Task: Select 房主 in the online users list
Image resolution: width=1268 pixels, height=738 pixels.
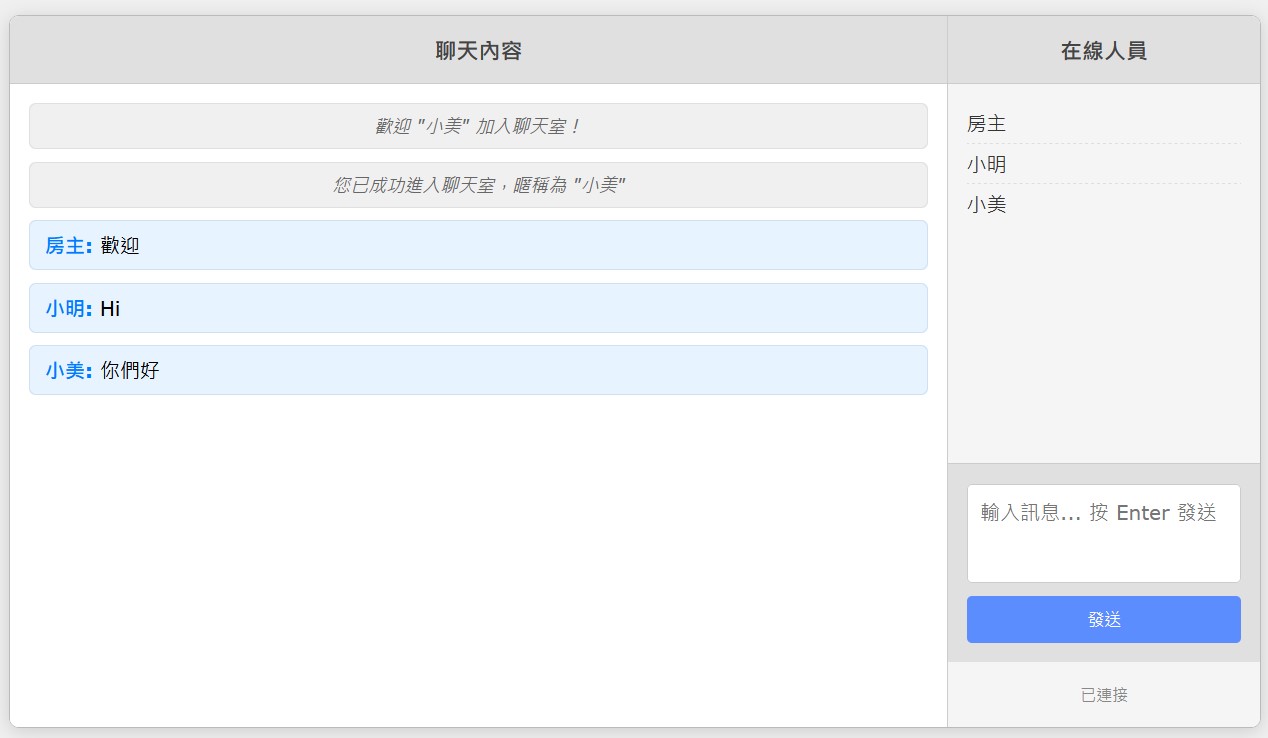Action: pos(1103,124)
